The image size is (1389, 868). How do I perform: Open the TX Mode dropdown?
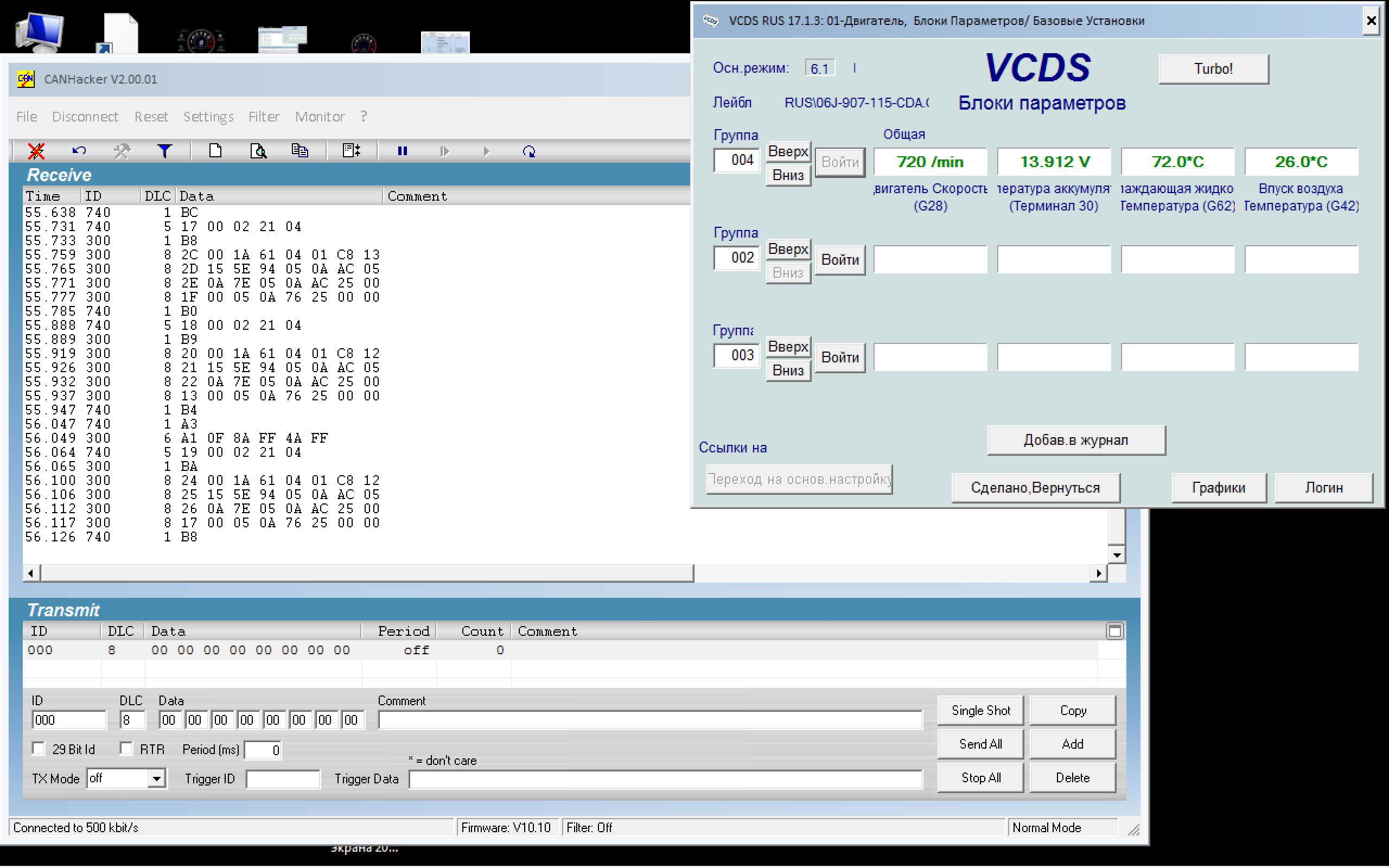tap(156, 779)
